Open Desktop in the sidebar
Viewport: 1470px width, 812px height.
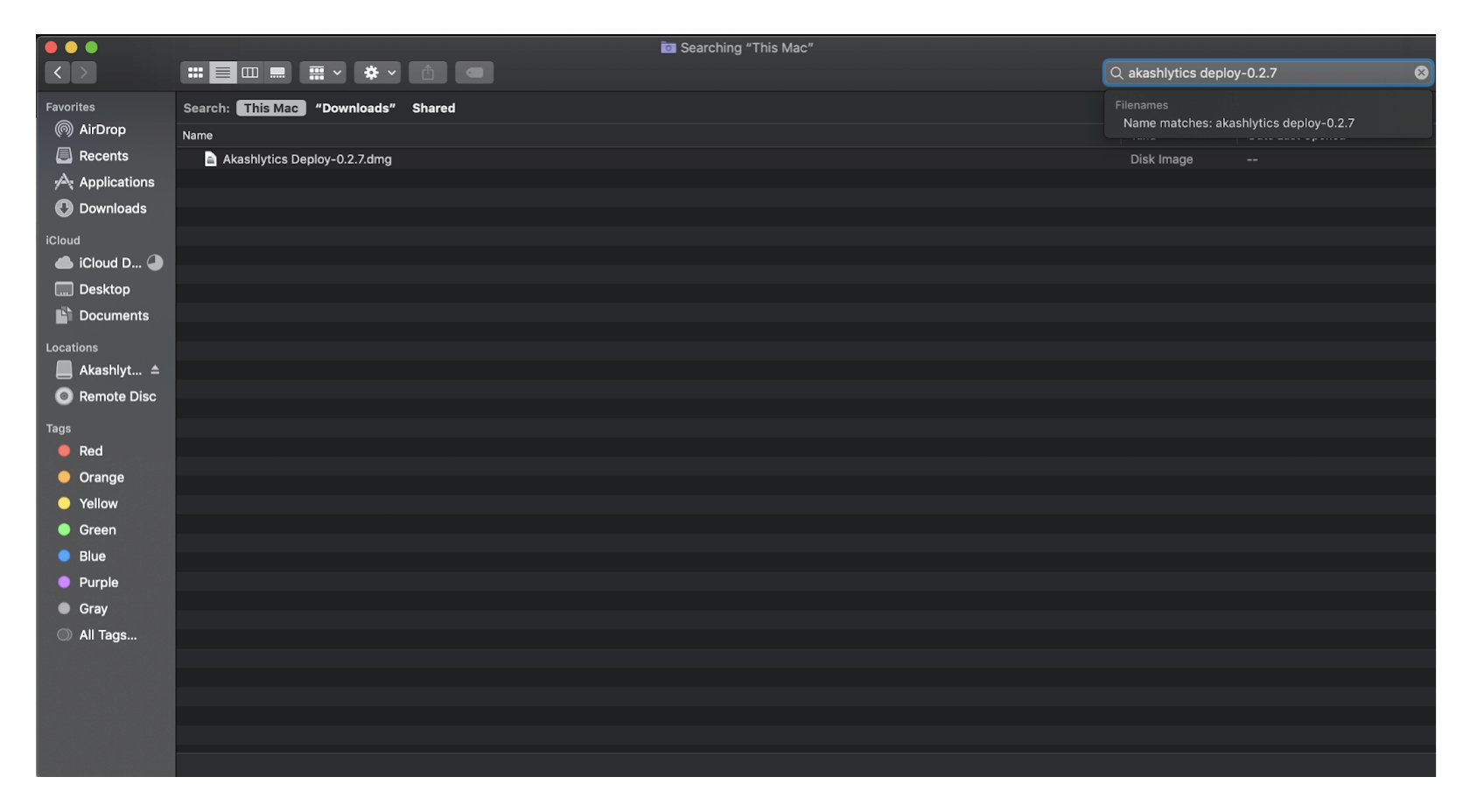pos(105,289)
